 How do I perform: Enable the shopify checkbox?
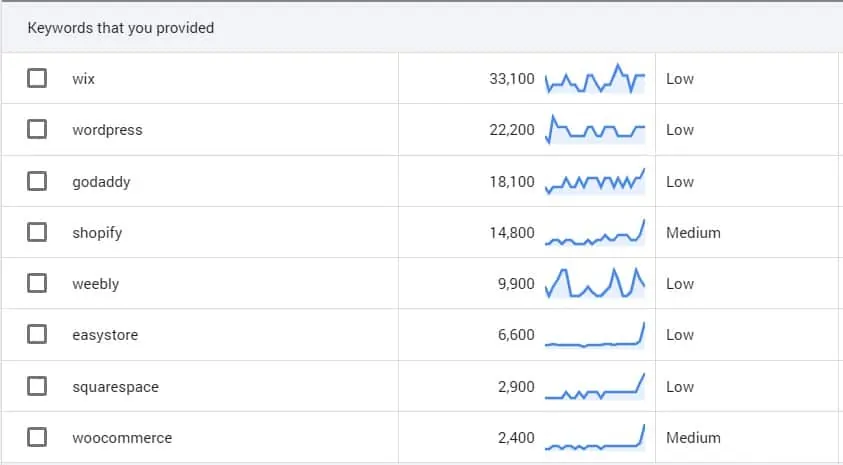[37, 232]
